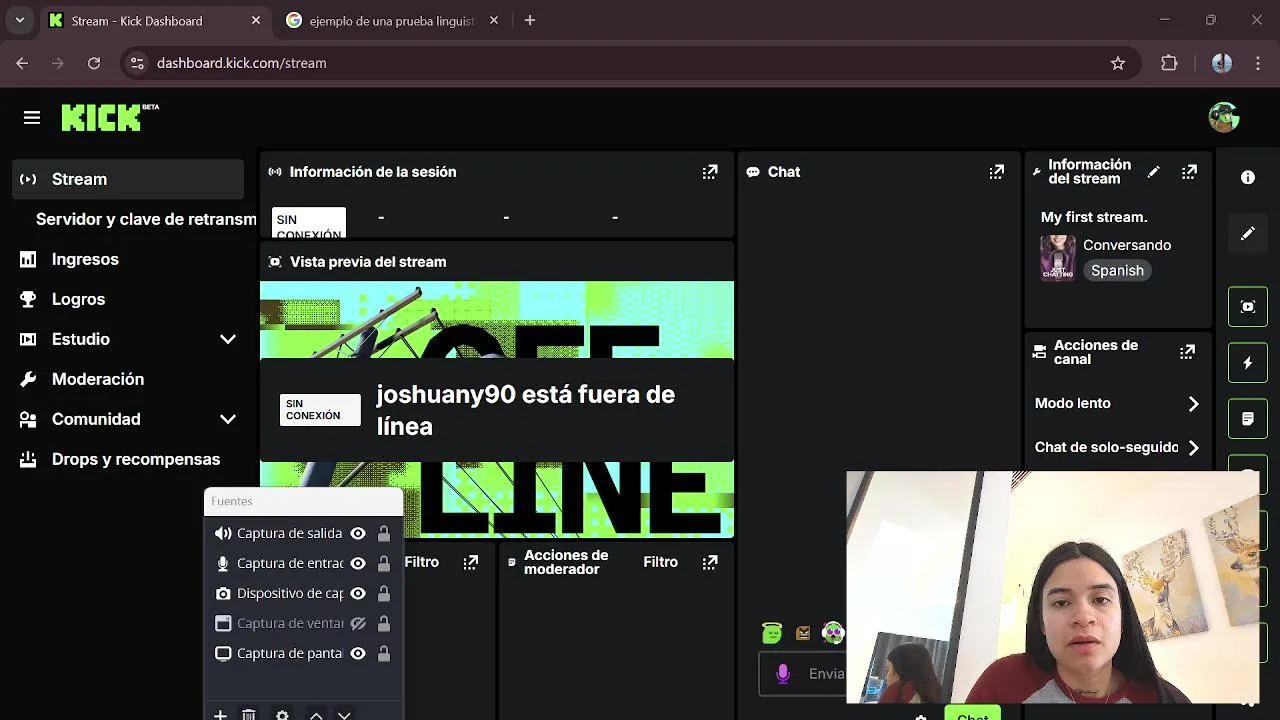Toggle the lock on Captura de pantalla
1280x720 pixels.
(x=384, y=653)
